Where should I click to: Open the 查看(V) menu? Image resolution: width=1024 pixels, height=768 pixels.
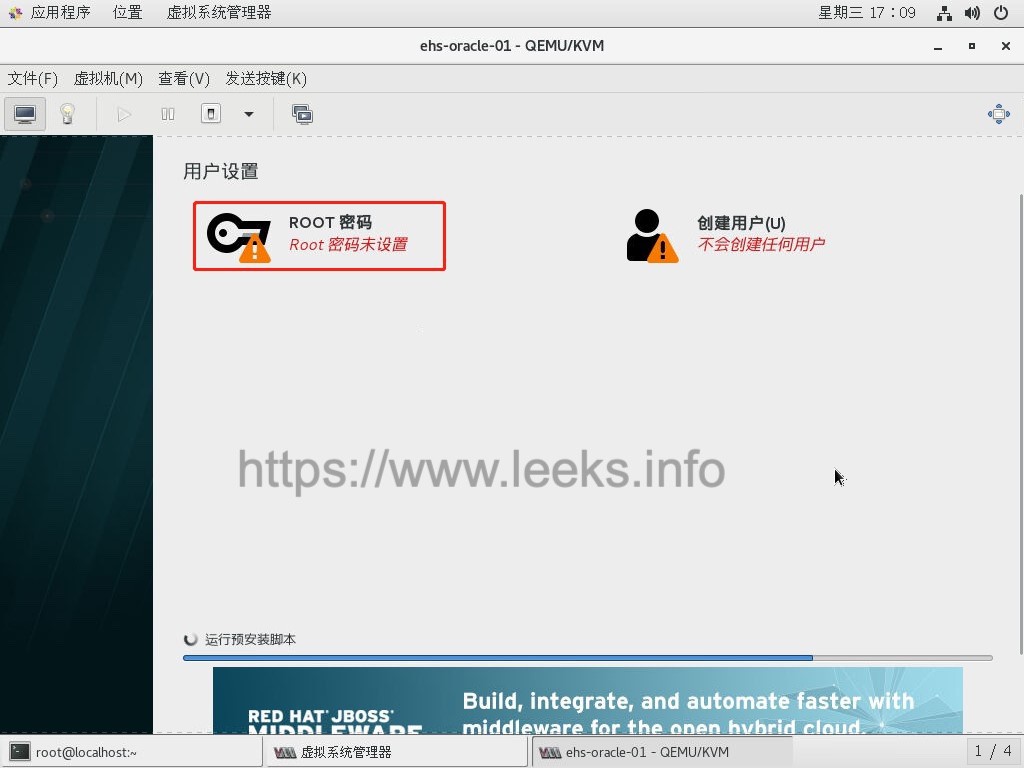(184, 79)
